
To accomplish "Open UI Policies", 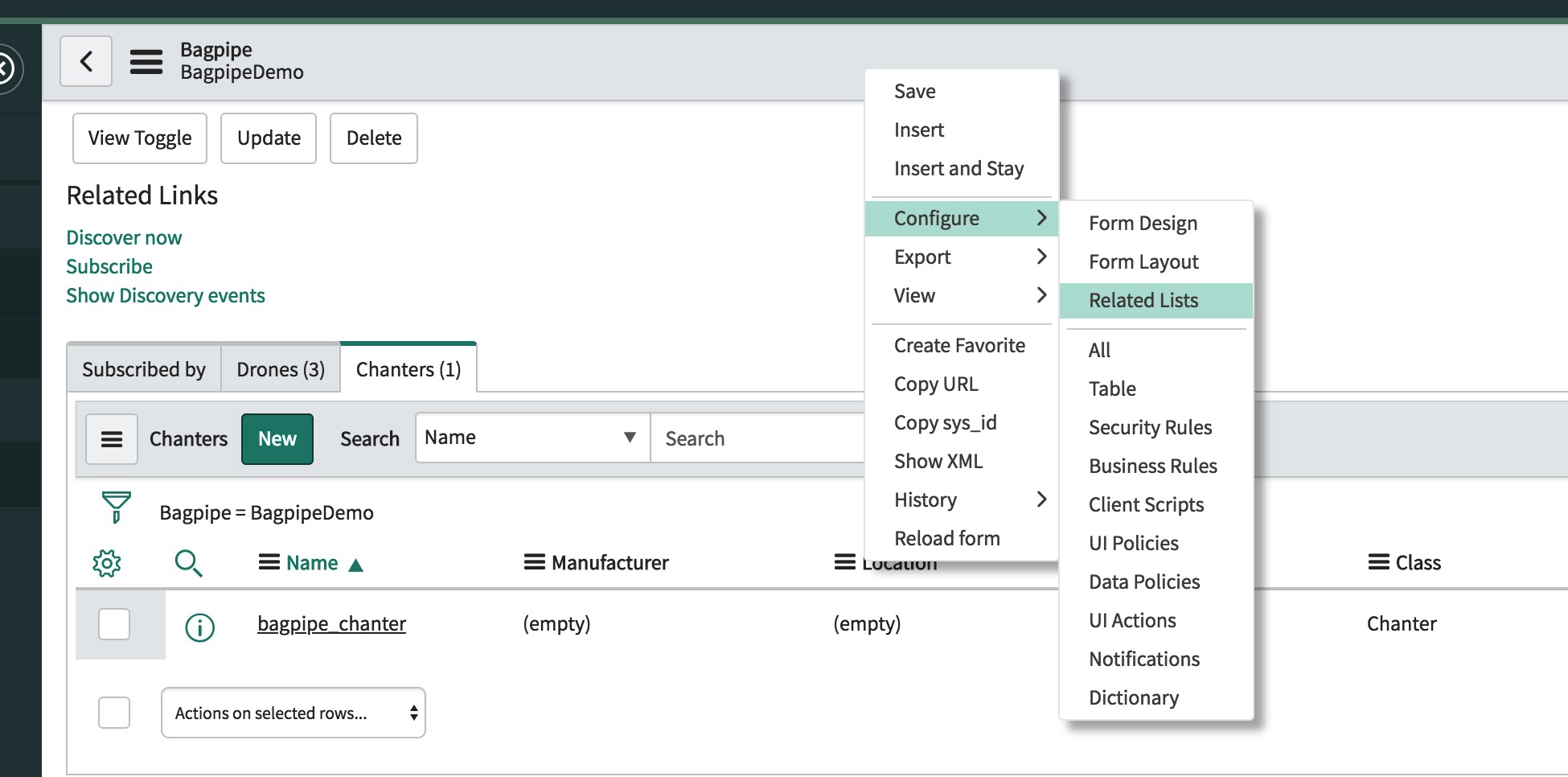I will click(1156, 543).
